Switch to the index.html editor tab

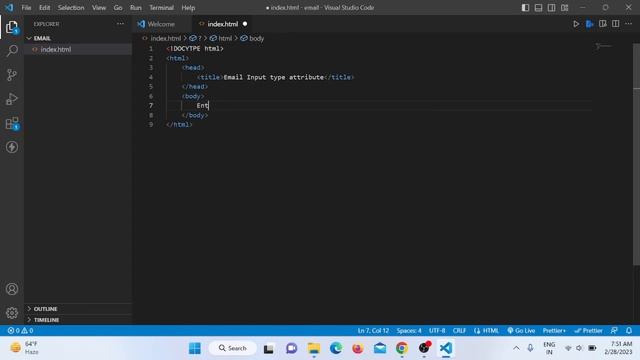click(x=222, y=24)
